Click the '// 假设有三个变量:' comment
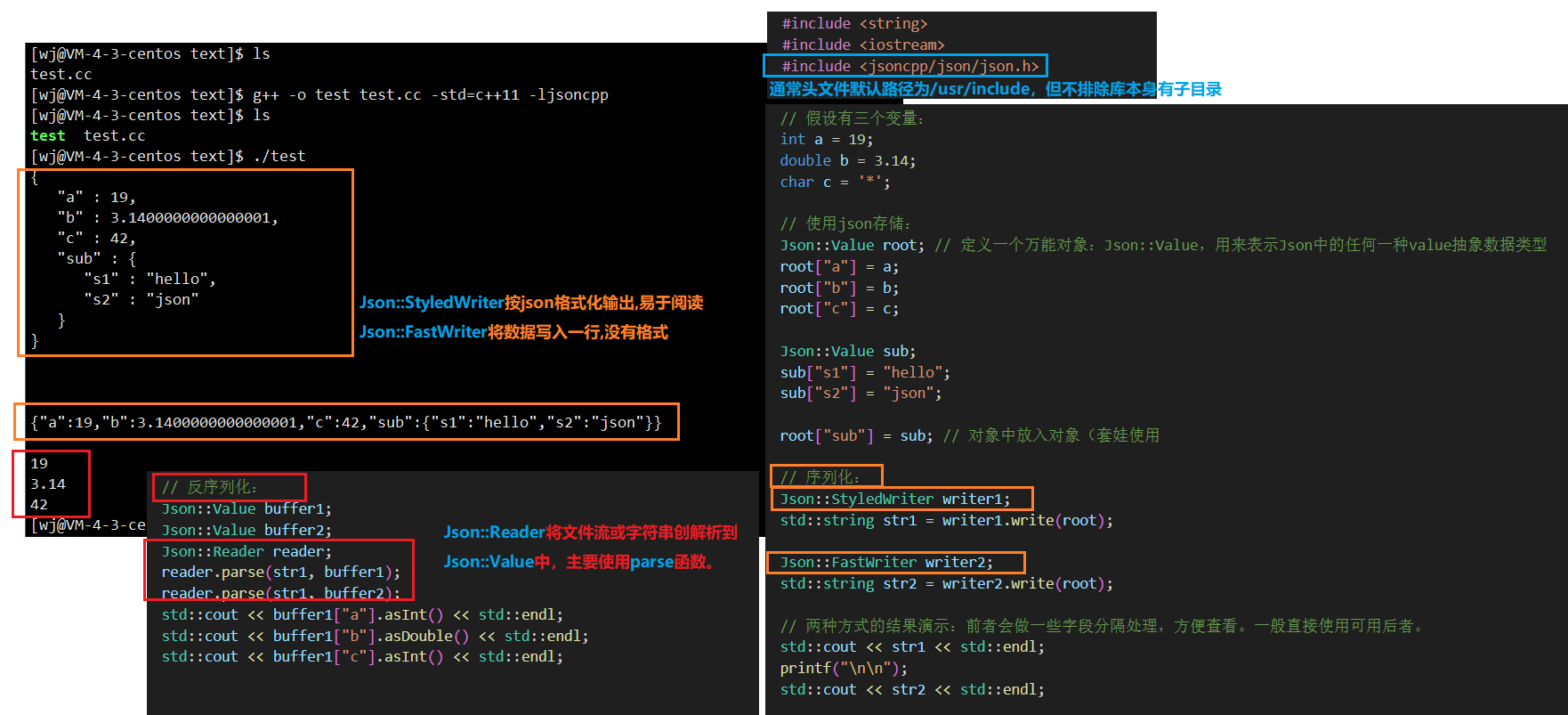Screen dimensions: 1568x715 [x=853, y=118]
